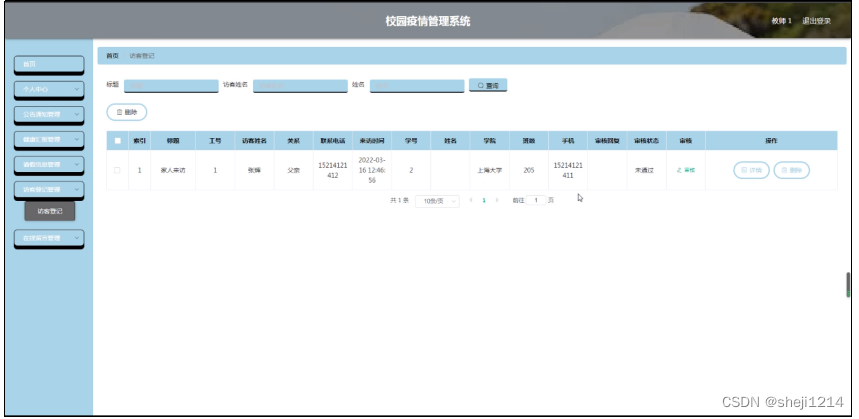The width and height of the screenshot is (859, 419).
Task: Open the 10条/页 page size dropdown
Action: click(437, 201)
